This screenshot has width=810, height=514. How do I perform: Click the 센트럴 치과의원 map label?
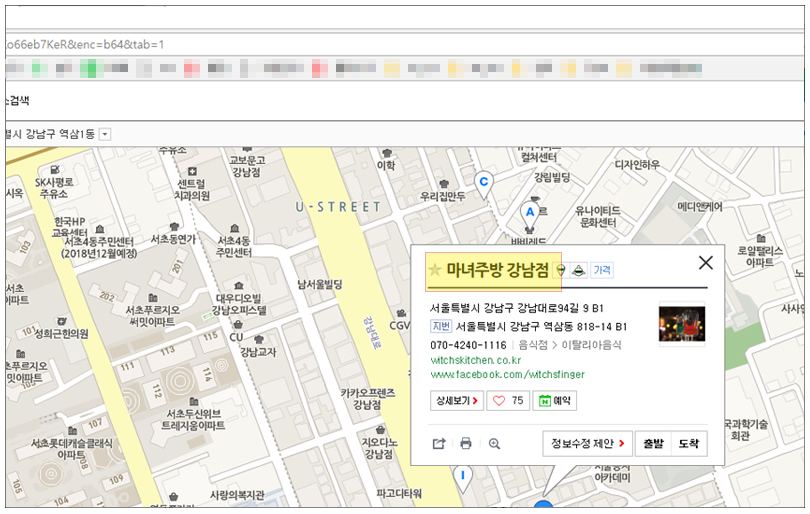[x=192, y=190]
